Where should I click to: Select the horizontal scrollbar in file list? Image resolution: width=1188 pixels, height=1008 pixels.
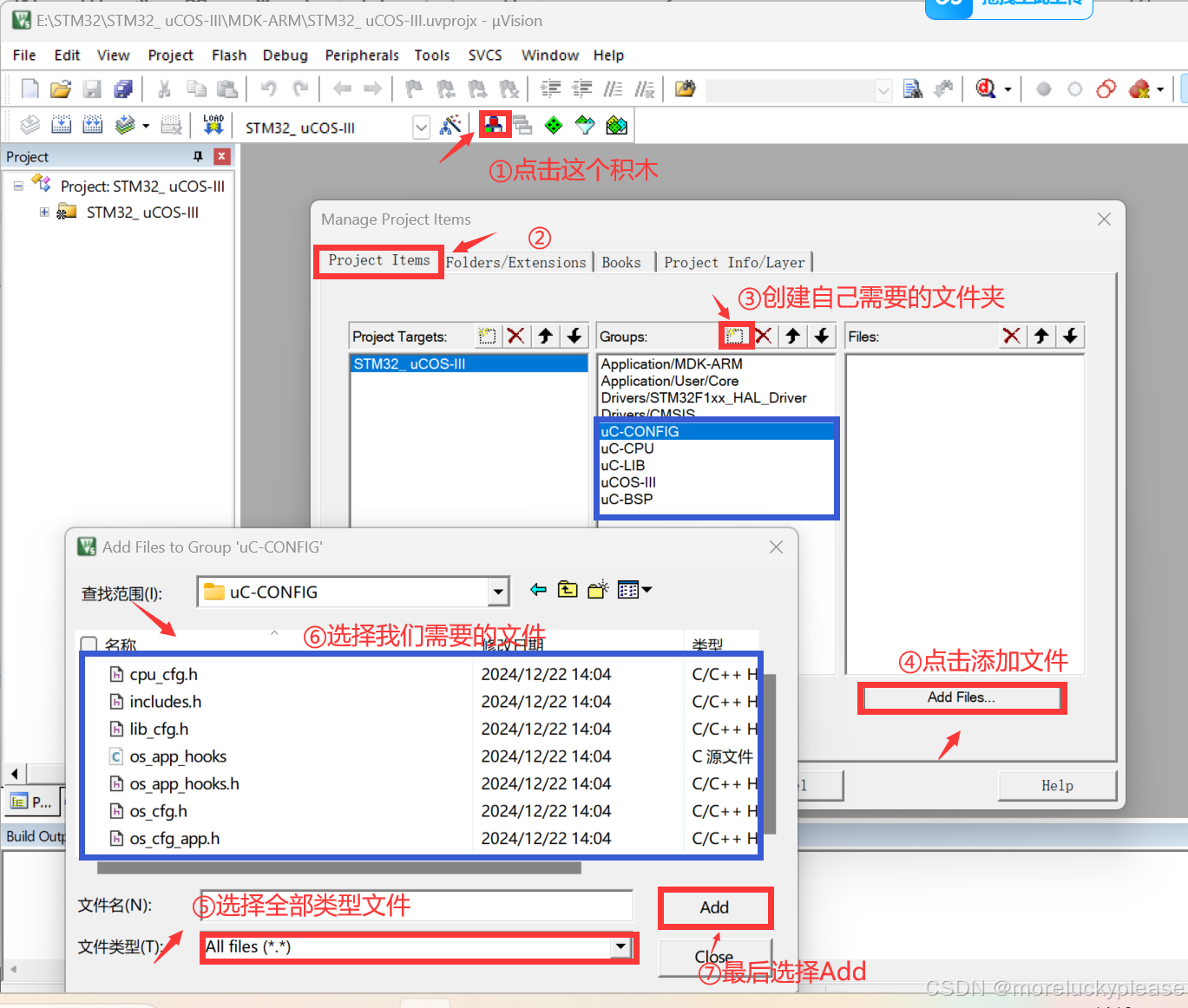pos(339,867)
